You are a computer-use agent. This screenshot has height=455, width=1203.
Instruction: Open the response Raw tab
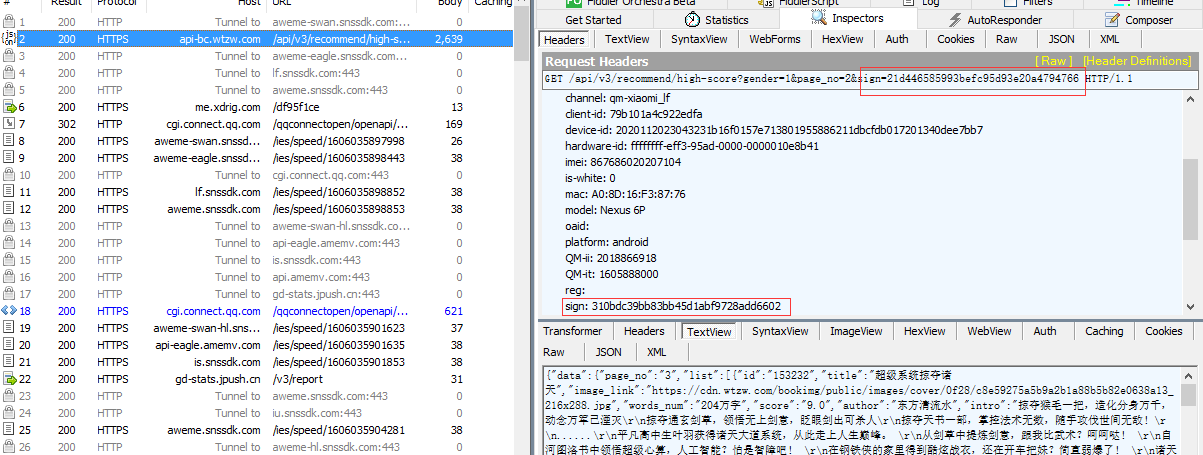555,352
